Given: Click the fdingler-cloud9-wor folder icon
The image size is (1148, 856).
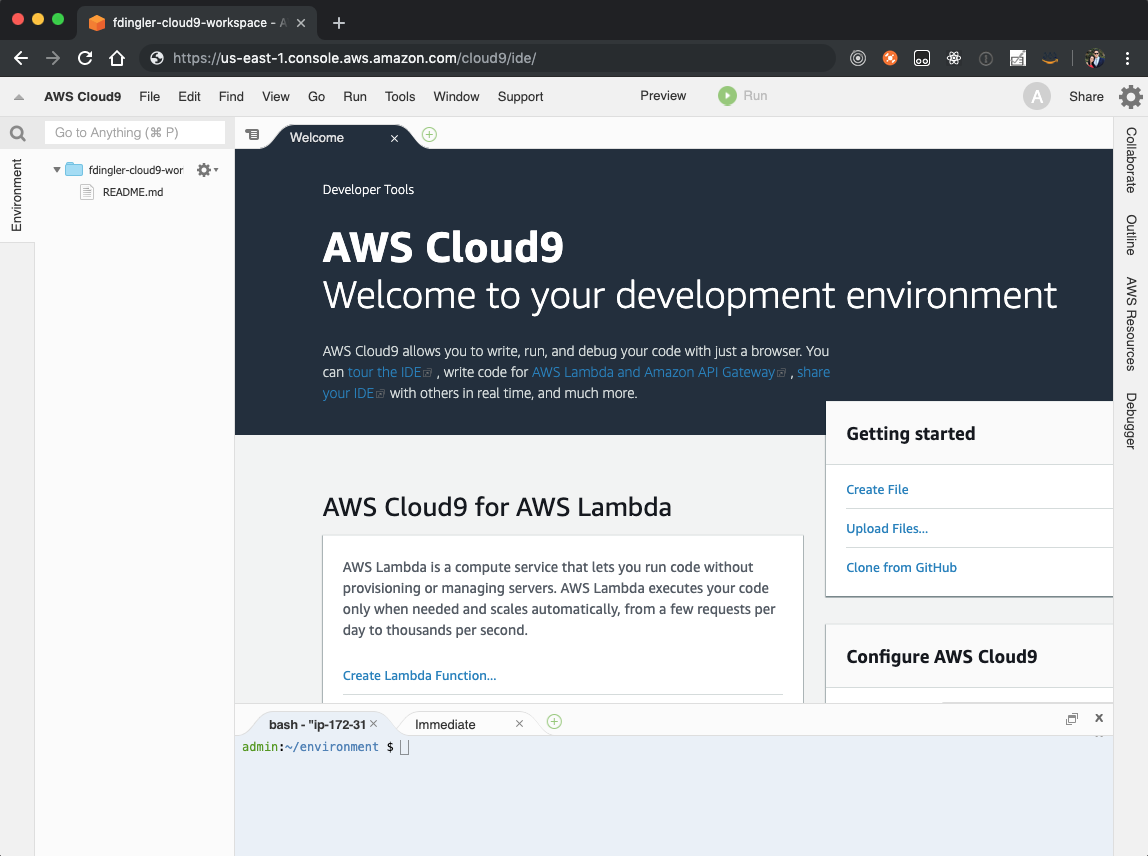Looking at the screenshot, I should coord(74,170).
